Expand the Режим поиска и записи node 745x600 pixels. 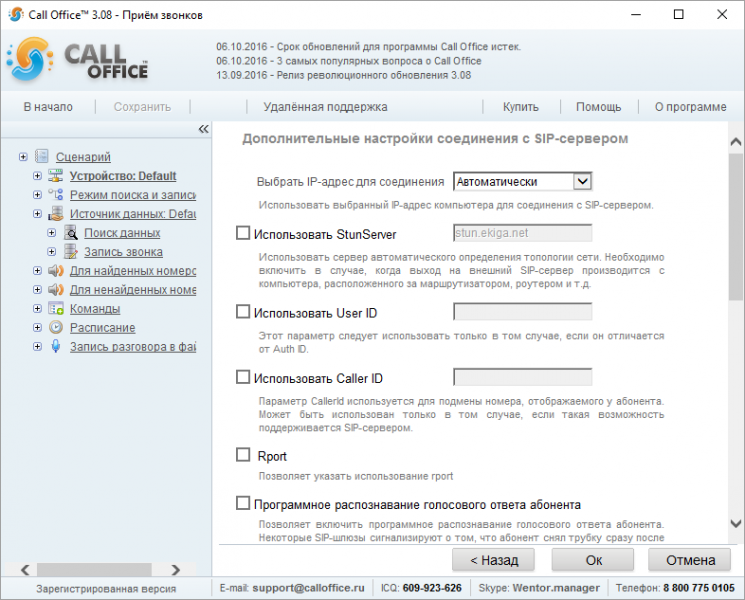[37, 195]
